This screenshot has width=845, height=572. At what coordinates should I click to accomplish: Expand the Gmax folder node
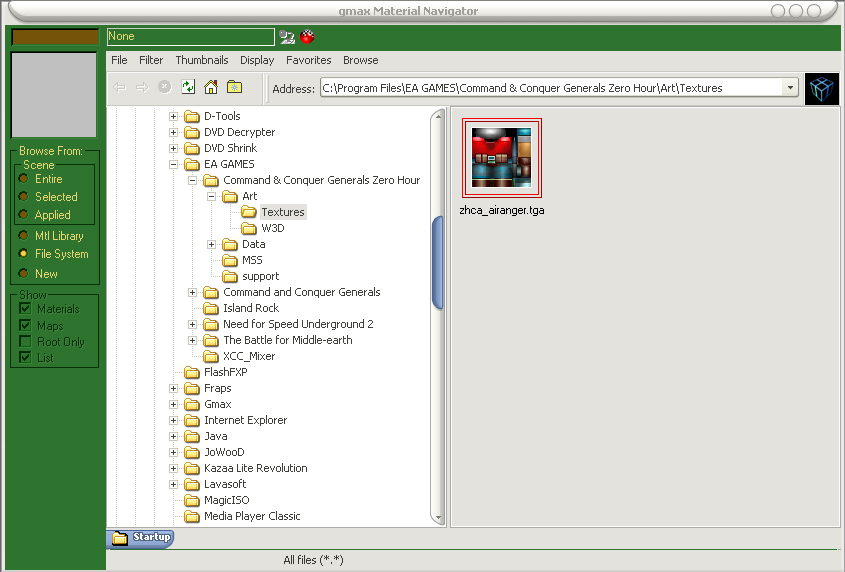coord(174,404)
